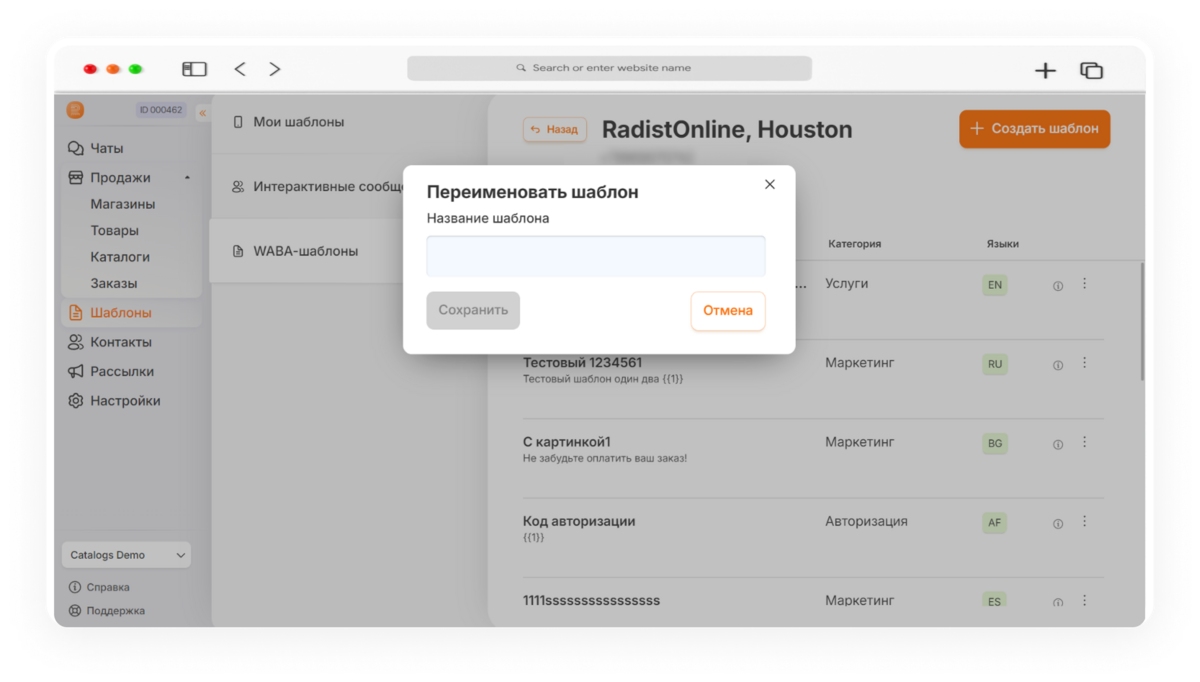Click the info icon in the EN row
1200x682 pixels.
1058,286
